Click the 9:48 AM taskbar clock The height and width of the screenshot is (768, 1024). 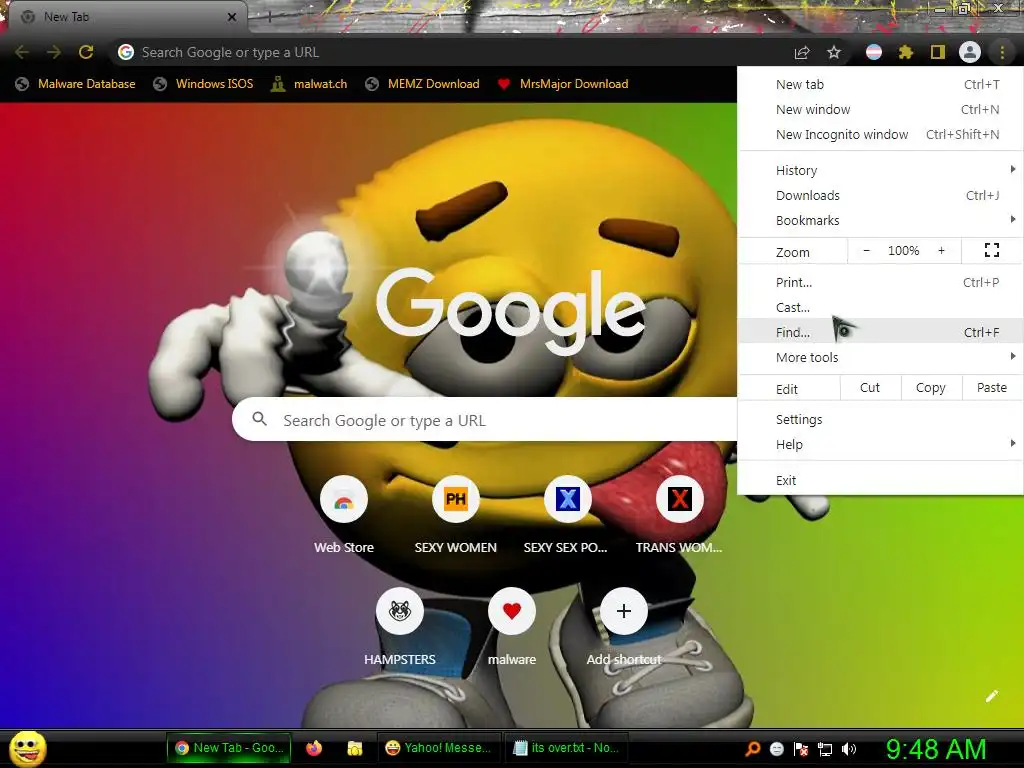tap(936, 749)
